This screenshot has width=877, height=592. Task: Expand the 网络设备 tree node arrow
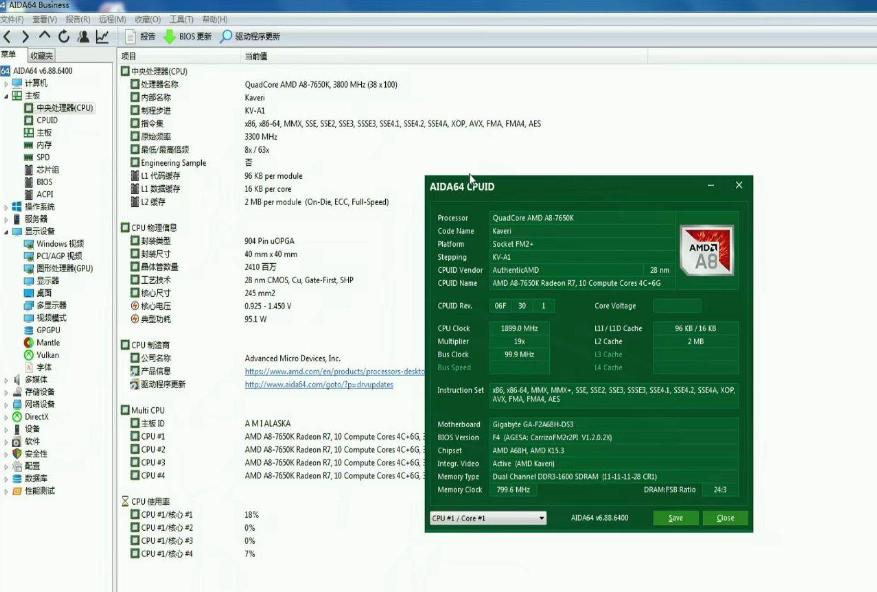coord(6,405)
